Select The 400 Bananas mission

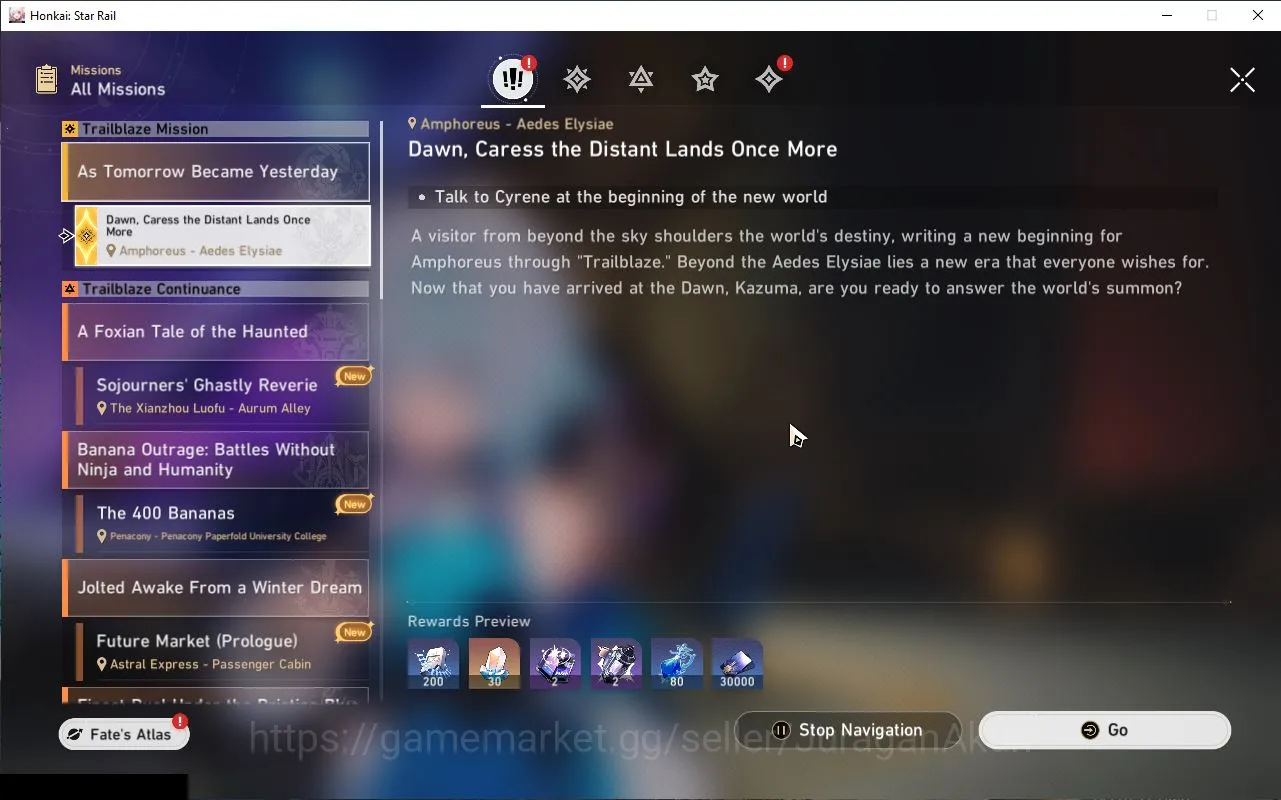pos(223,523)
